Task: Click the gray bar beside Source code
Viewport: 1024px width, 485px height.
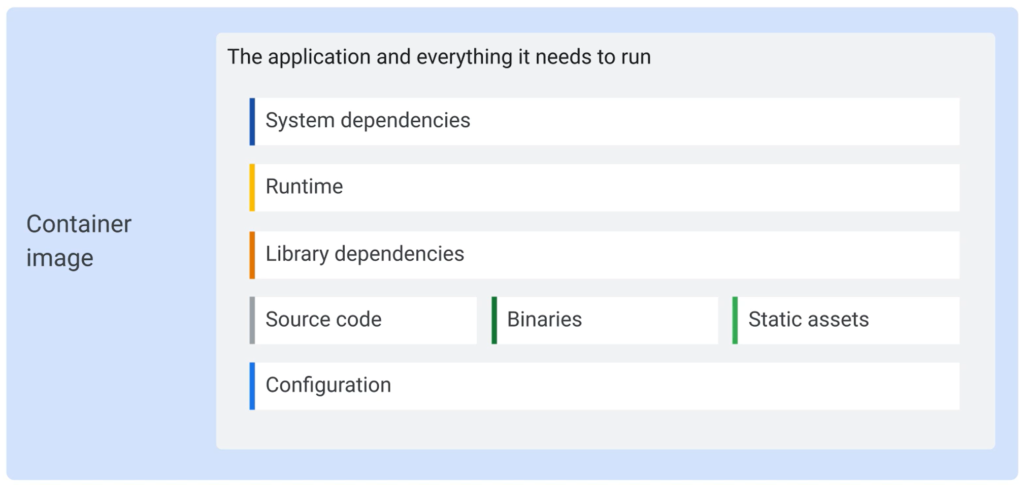Action: click(x=252, y=320)
